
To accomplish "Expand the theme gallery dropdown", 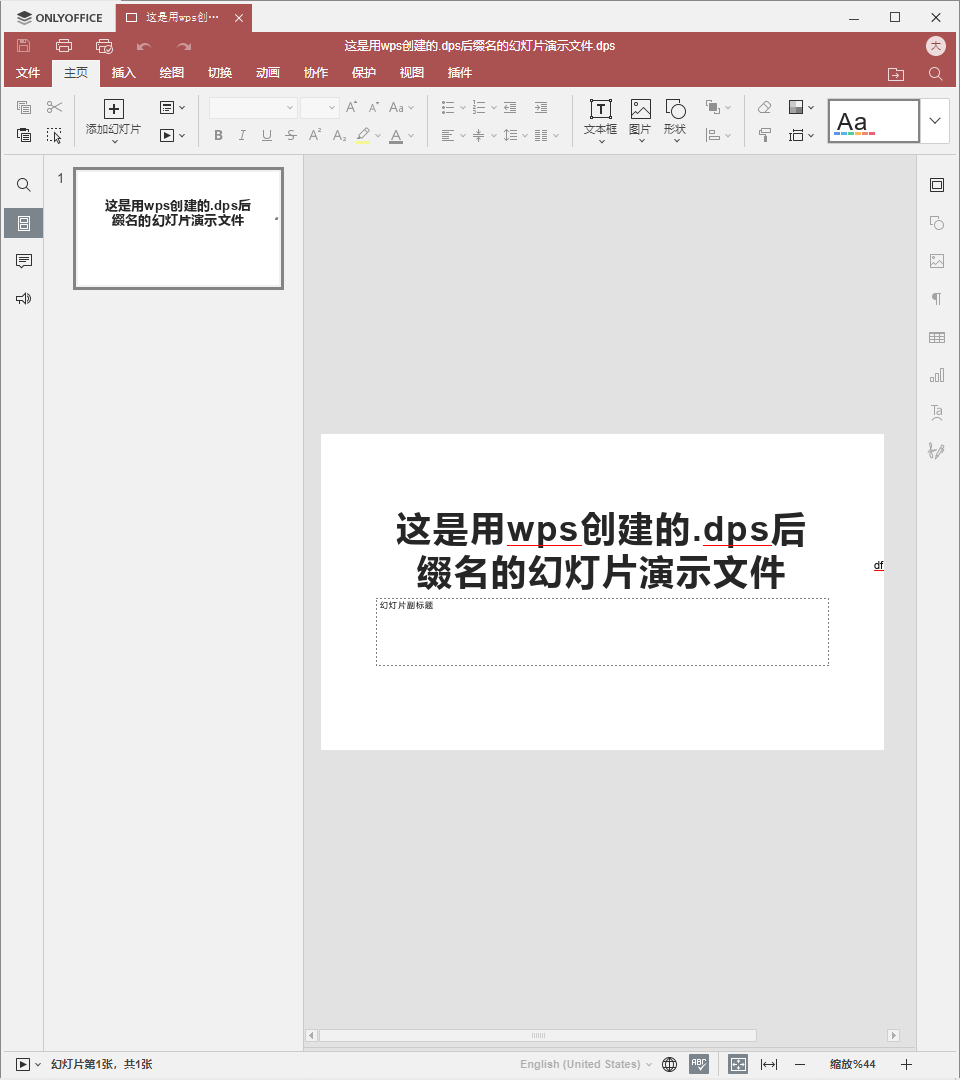I will [x=934, y=120].
